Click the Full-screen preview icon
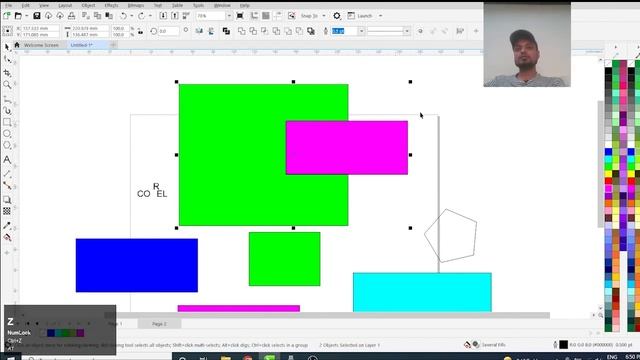 (240, 16)
